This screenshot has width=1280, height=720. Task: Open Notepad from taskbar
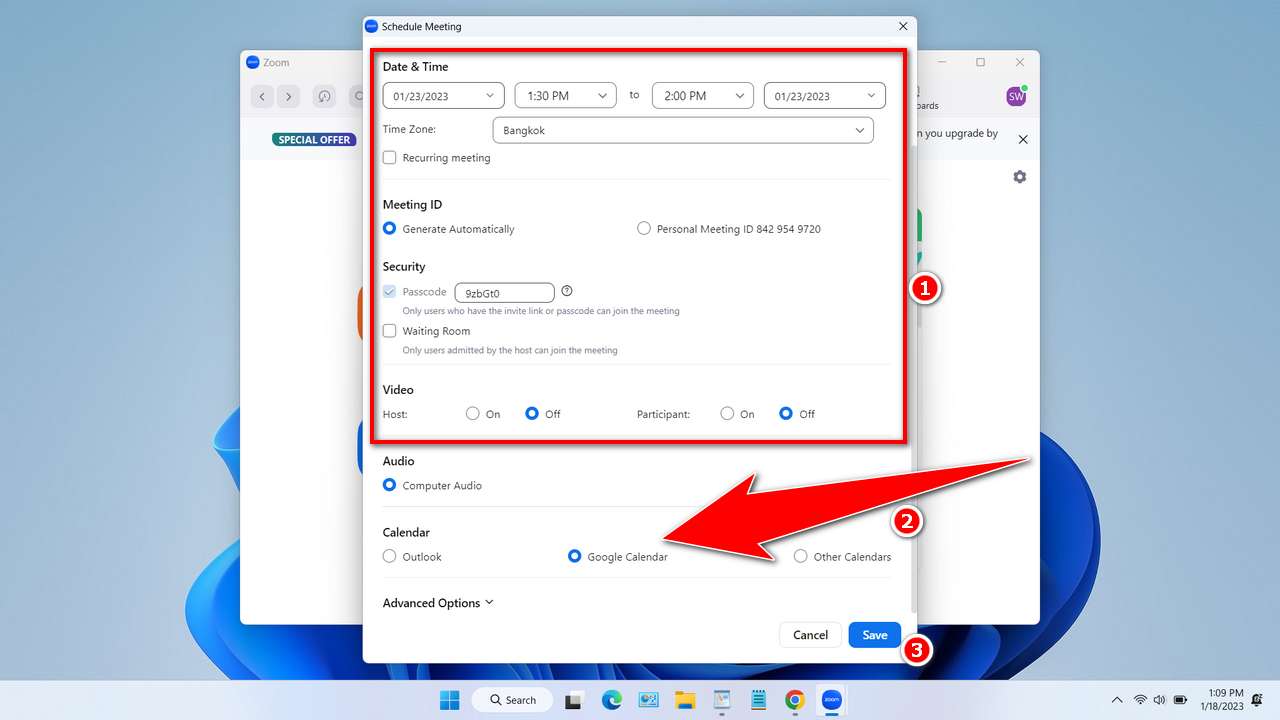coord(758,700)
